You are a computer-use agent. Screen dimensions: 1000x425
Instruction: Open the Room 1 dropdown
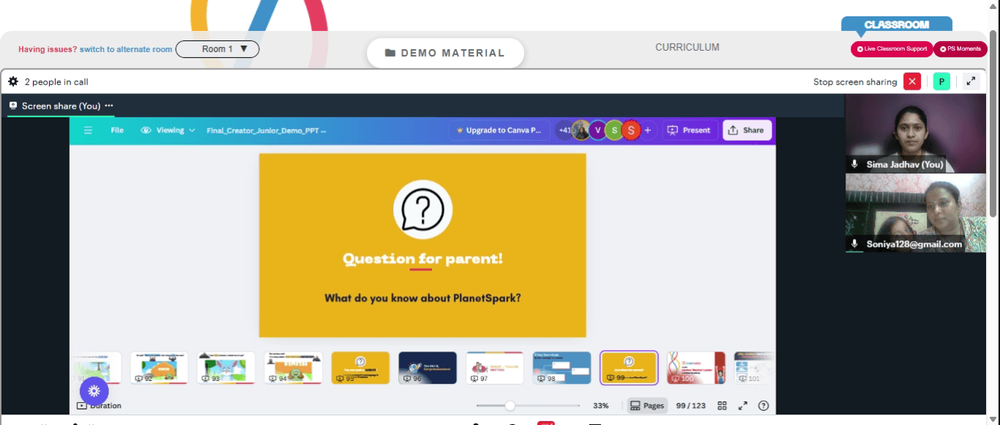coord(217,49)
